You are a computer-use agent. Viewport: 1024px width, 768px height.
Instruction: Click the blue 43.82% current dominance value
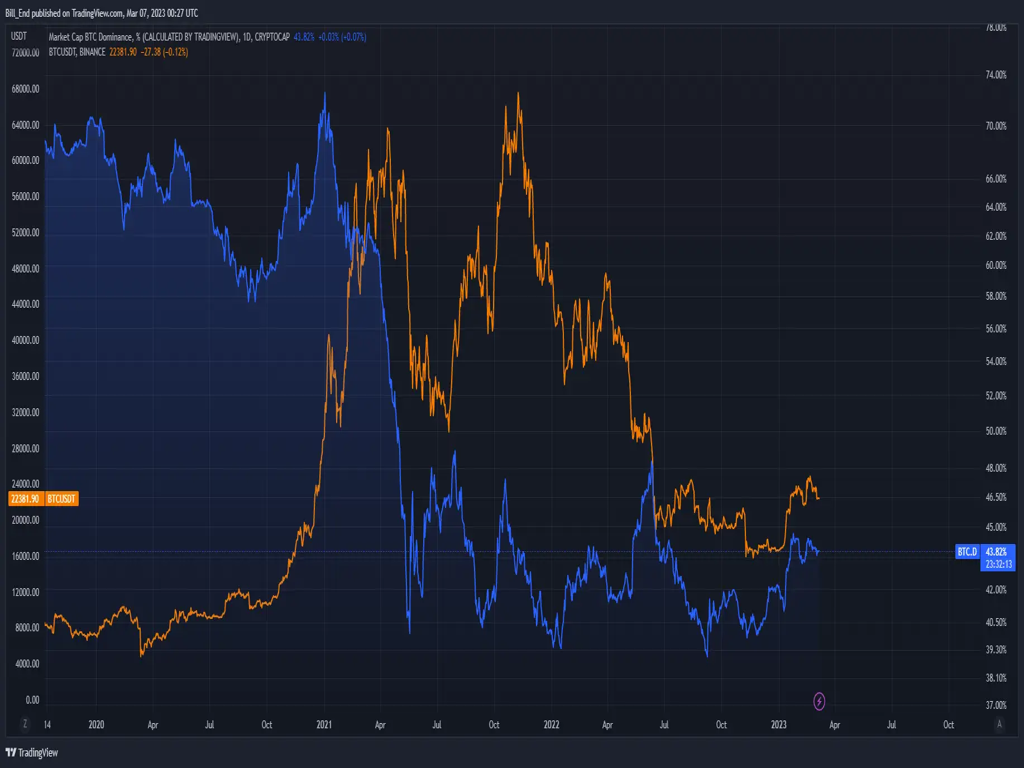pyautogui.click(x=999, y=551)
